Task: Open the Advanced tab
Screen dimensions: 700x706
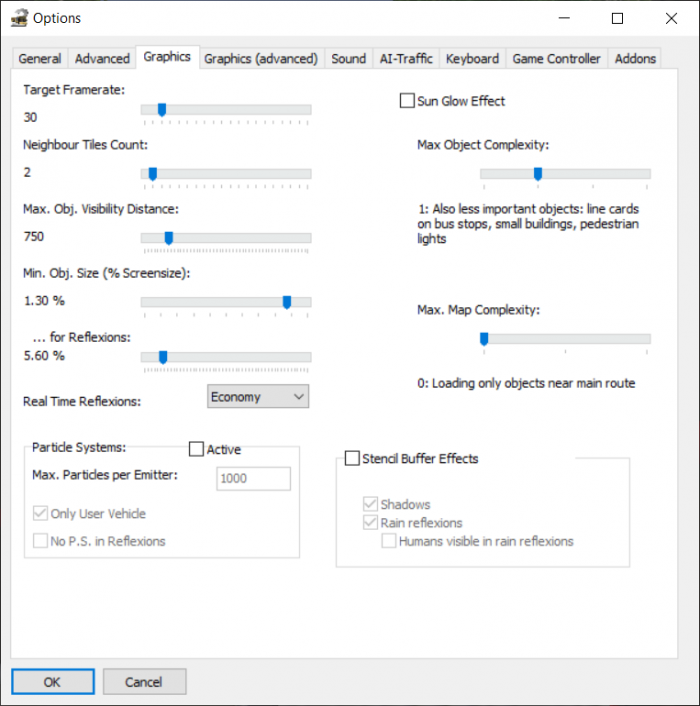Action: coord(102,59)
